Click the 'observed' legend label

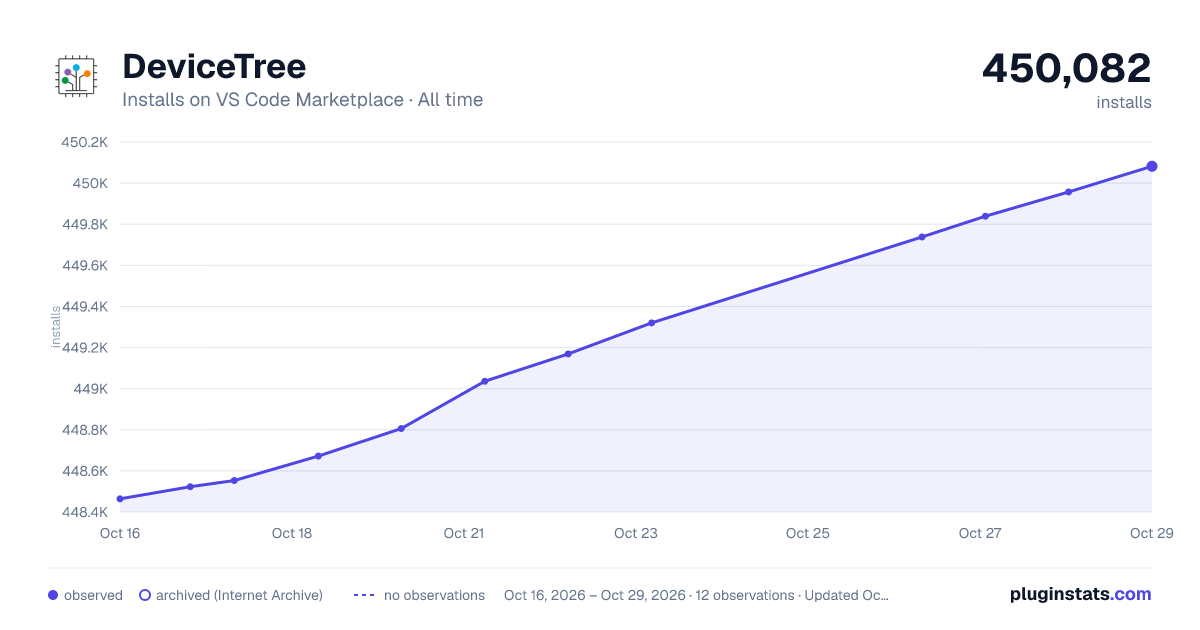pos(93,595)
